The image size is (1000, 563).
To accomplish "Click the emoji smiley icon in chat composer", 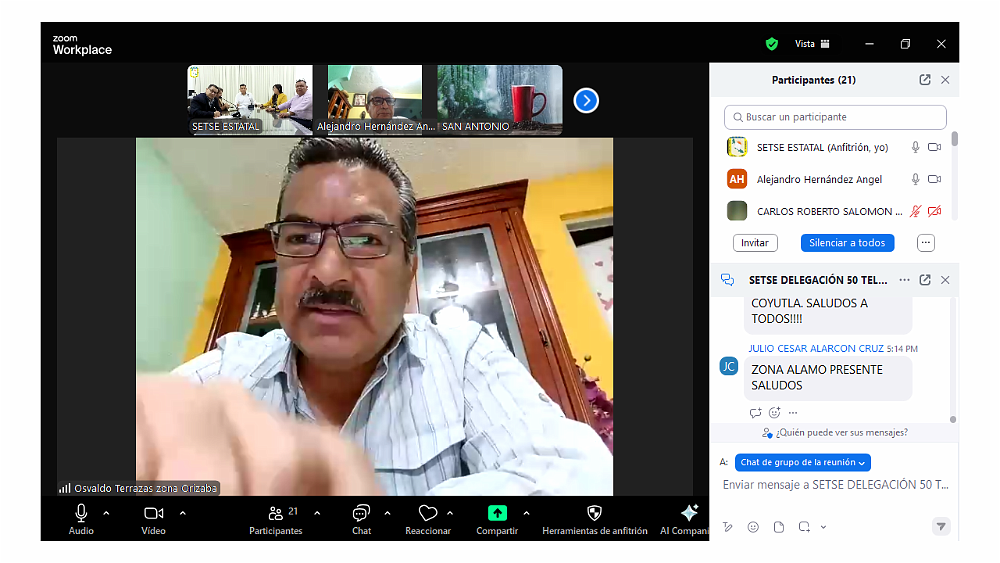I will tap(753, 527).
